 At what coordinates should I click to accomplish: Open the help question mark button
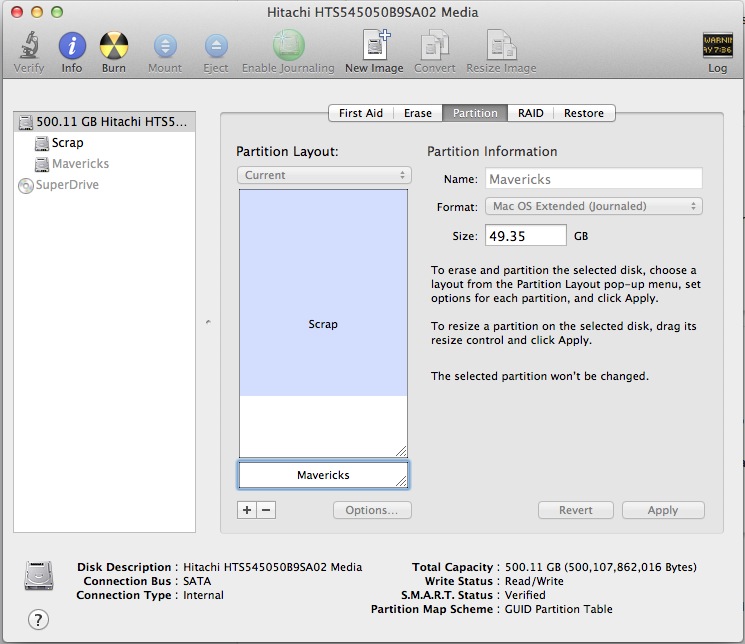39,619
